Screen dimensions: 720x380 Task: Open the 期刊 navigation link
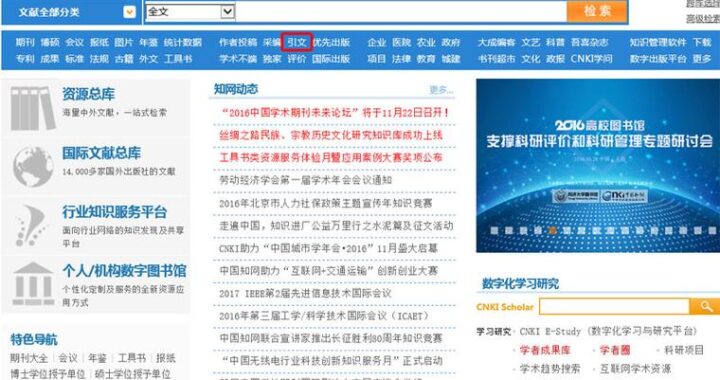tap(25, 43)
